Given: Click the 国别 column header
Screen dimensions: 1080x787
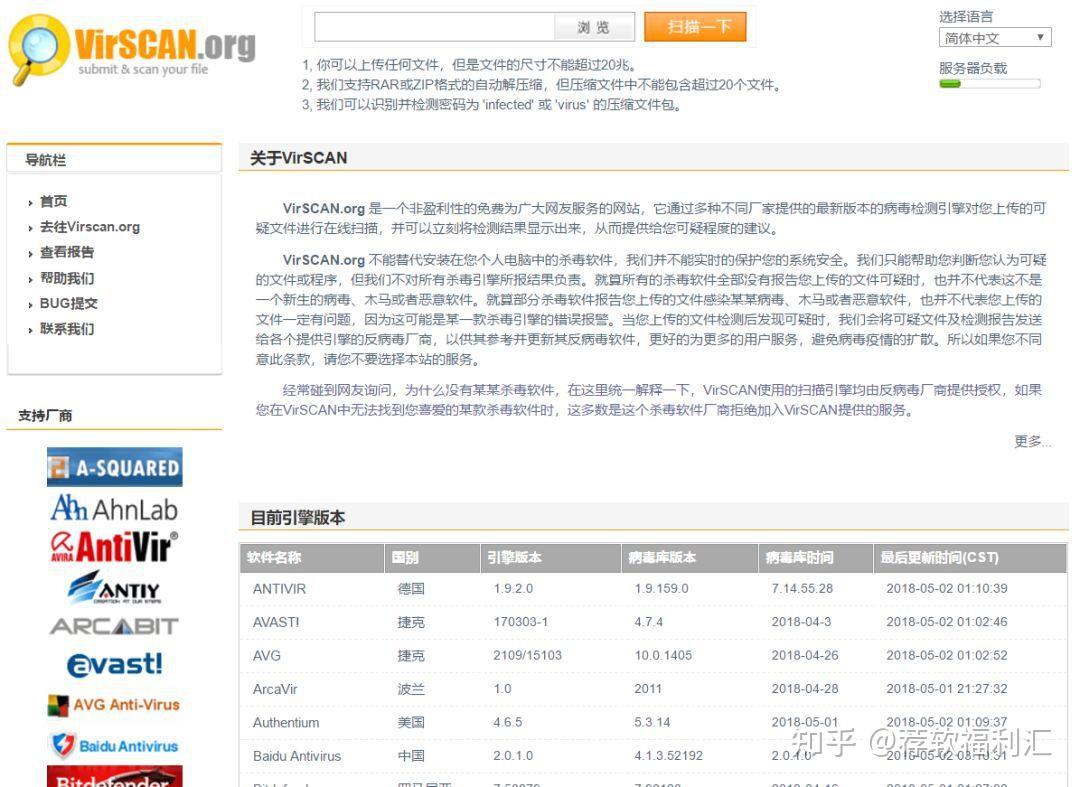Looking at the screenshot, I should [x=432, y=558].
